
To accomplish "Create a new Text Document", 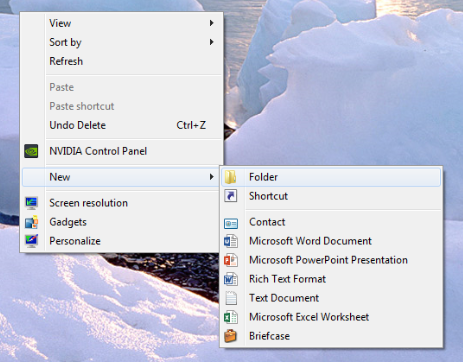I will point(331,298).
